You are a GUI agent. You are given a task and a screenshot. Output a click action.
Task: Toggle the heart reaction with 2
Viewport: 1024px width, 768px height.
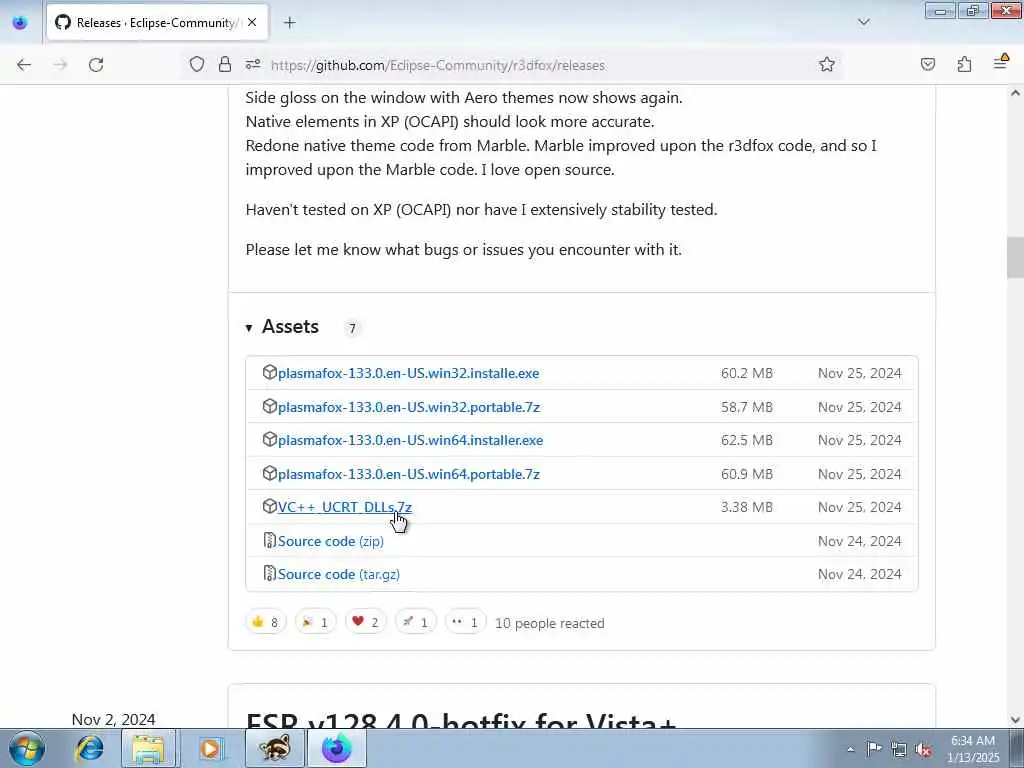coord(366,622)
